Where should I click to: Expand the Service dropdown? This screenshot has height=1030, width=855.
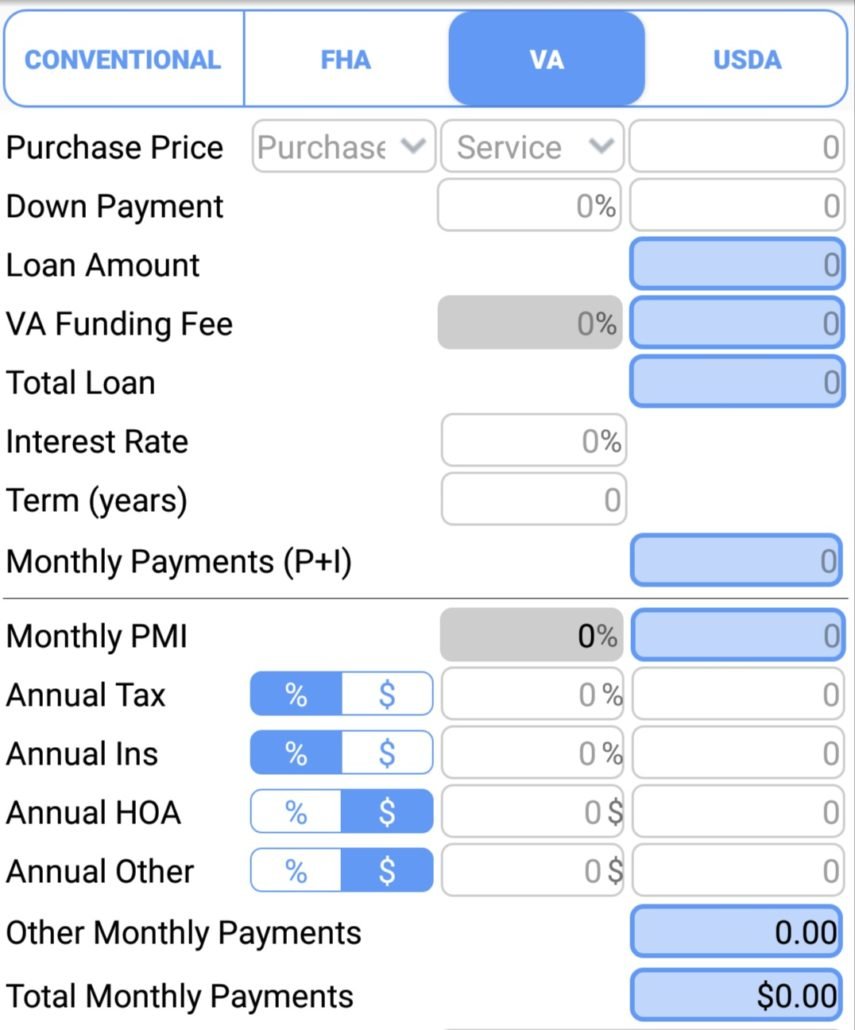coord(532,146)
